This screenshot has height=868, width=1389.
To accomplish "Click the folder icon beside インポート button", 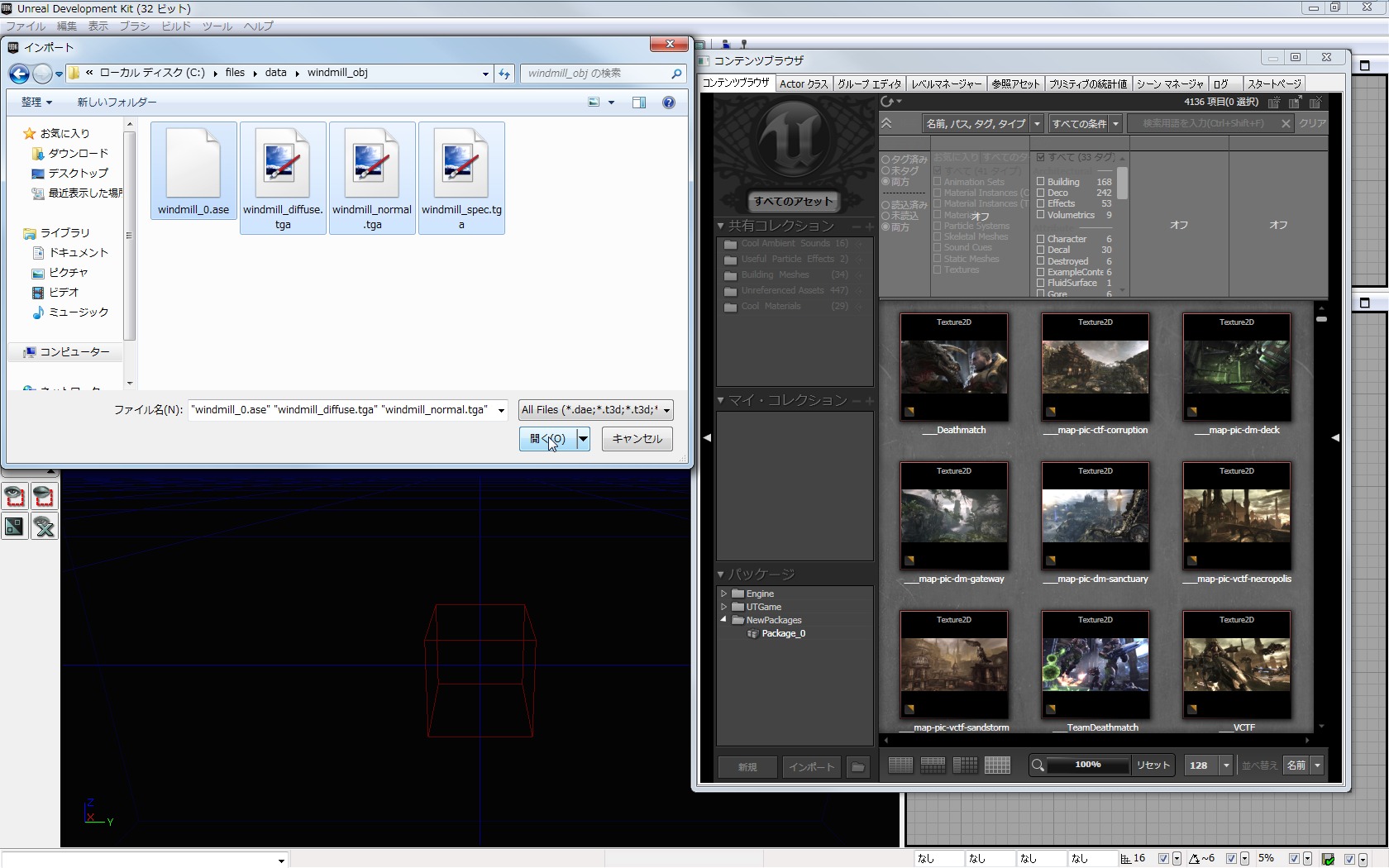I will [858, 767].
